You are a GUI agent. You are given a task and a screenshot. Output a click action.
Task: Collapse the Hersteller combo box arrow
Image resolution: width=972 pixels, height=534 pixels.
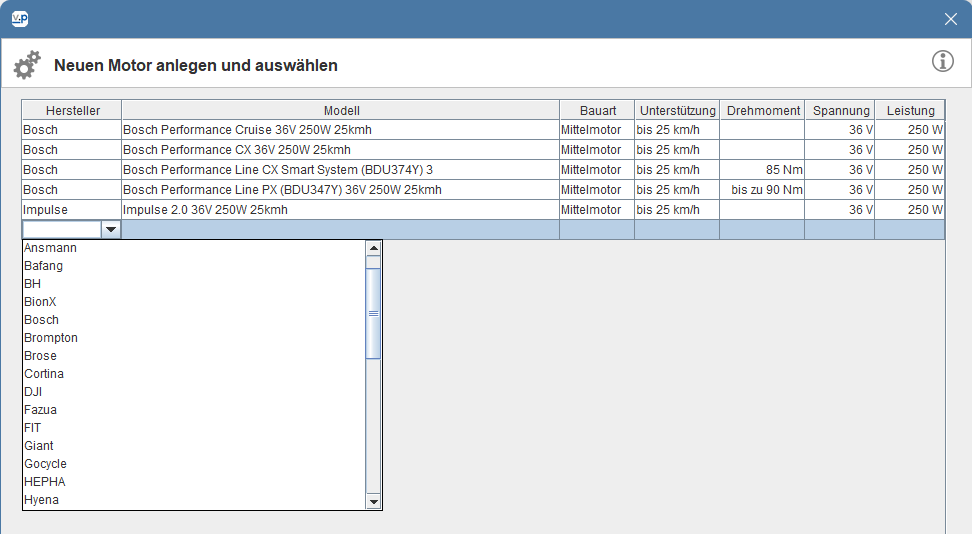pos(111,229)
